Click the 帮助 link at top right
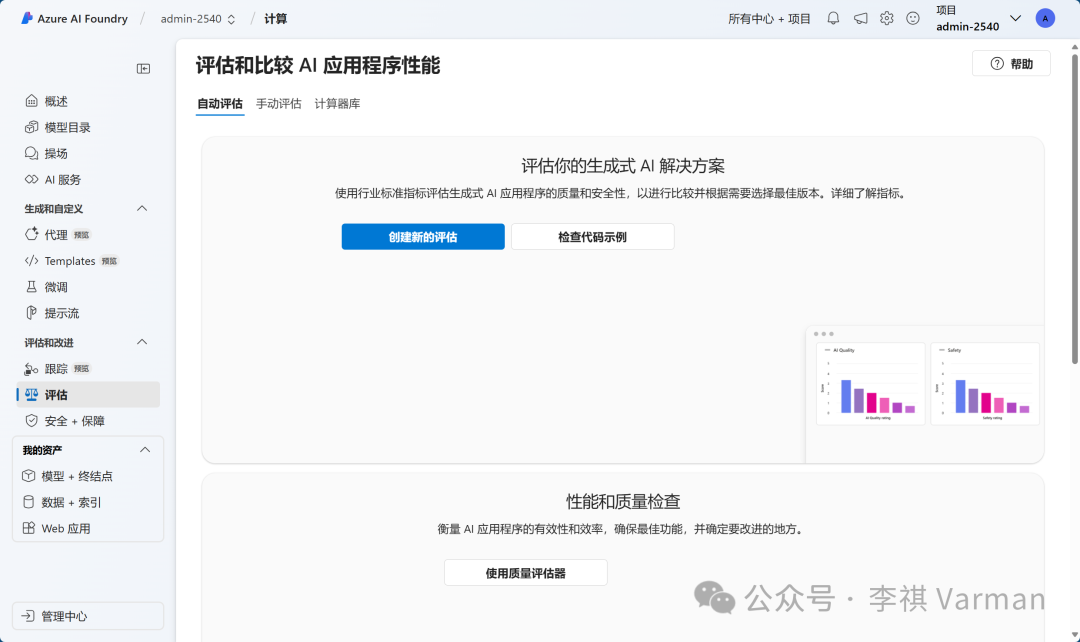 pyautogui.click(x=1011, y=62)
